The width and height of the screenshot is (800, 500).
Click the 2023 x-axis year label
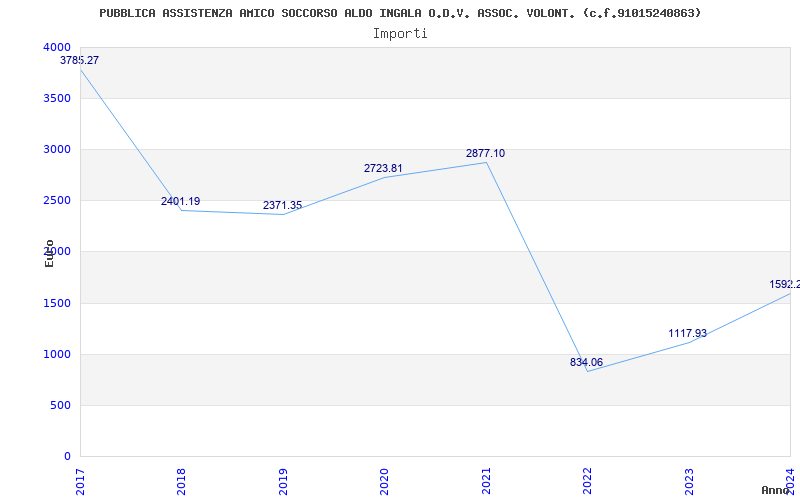click(x=689, y=481)
